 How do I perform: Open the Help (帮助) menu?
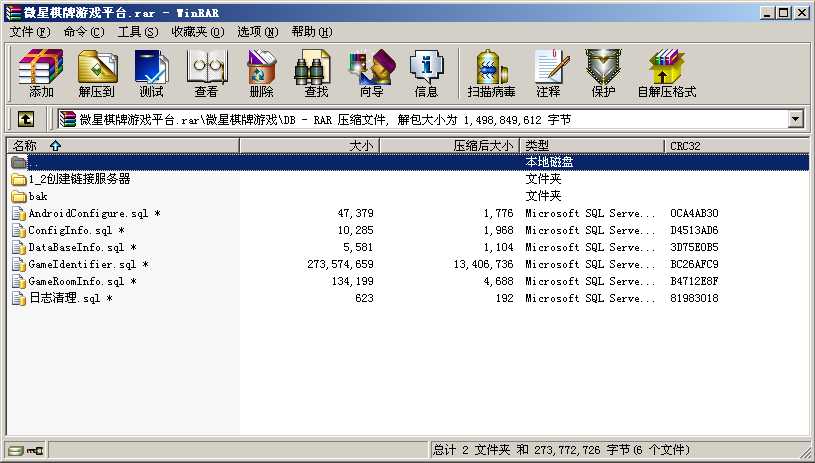(x=312, y=32)
